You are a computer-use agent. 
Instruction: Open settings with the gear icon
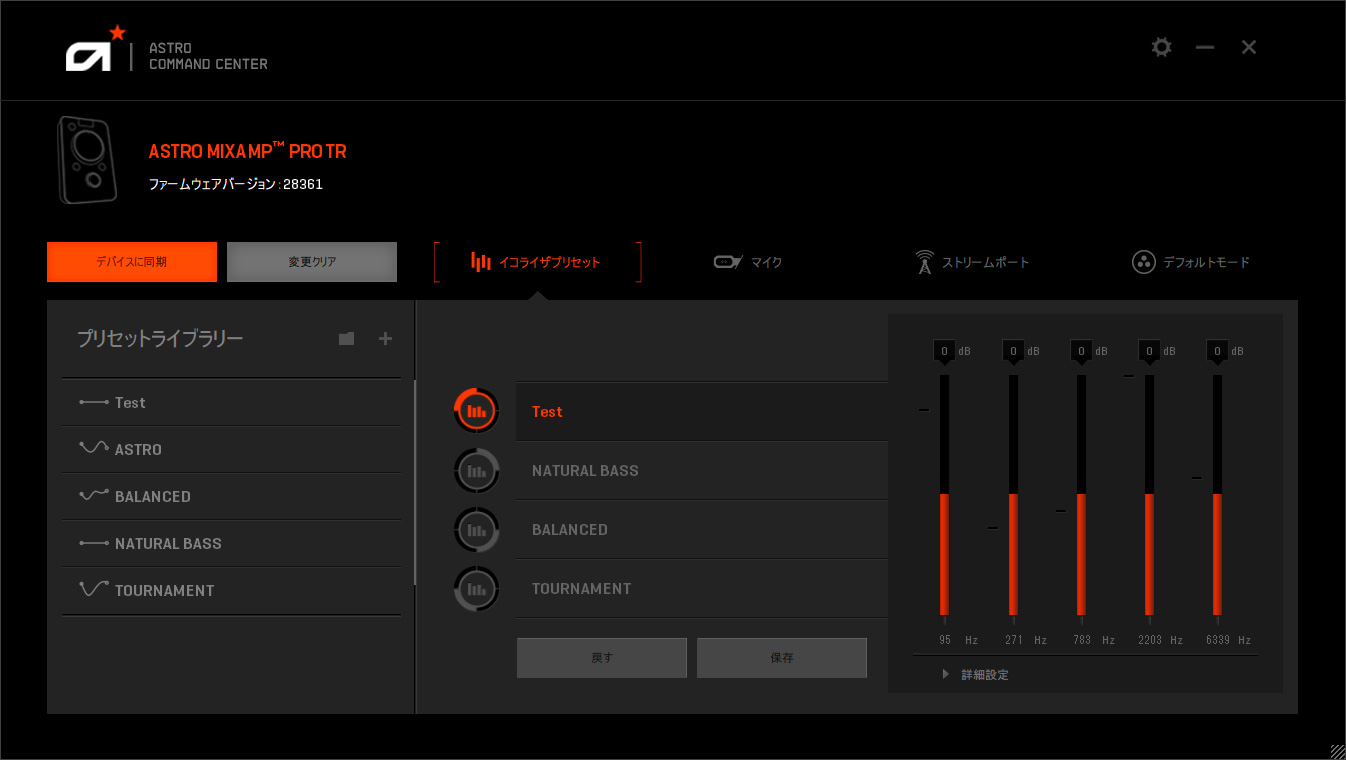(x=1161, y=47)
